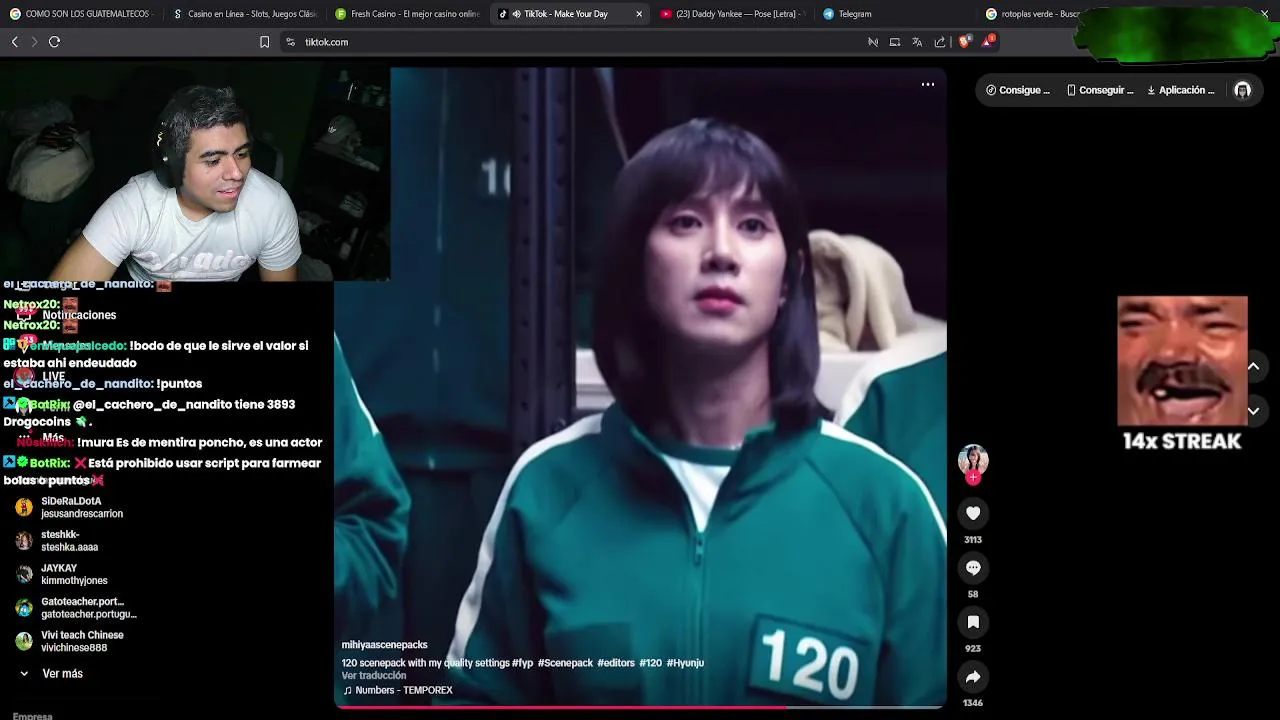Open Brave Shields lion icon
This screenshot has height=720, width=1280.
(964, 42)
